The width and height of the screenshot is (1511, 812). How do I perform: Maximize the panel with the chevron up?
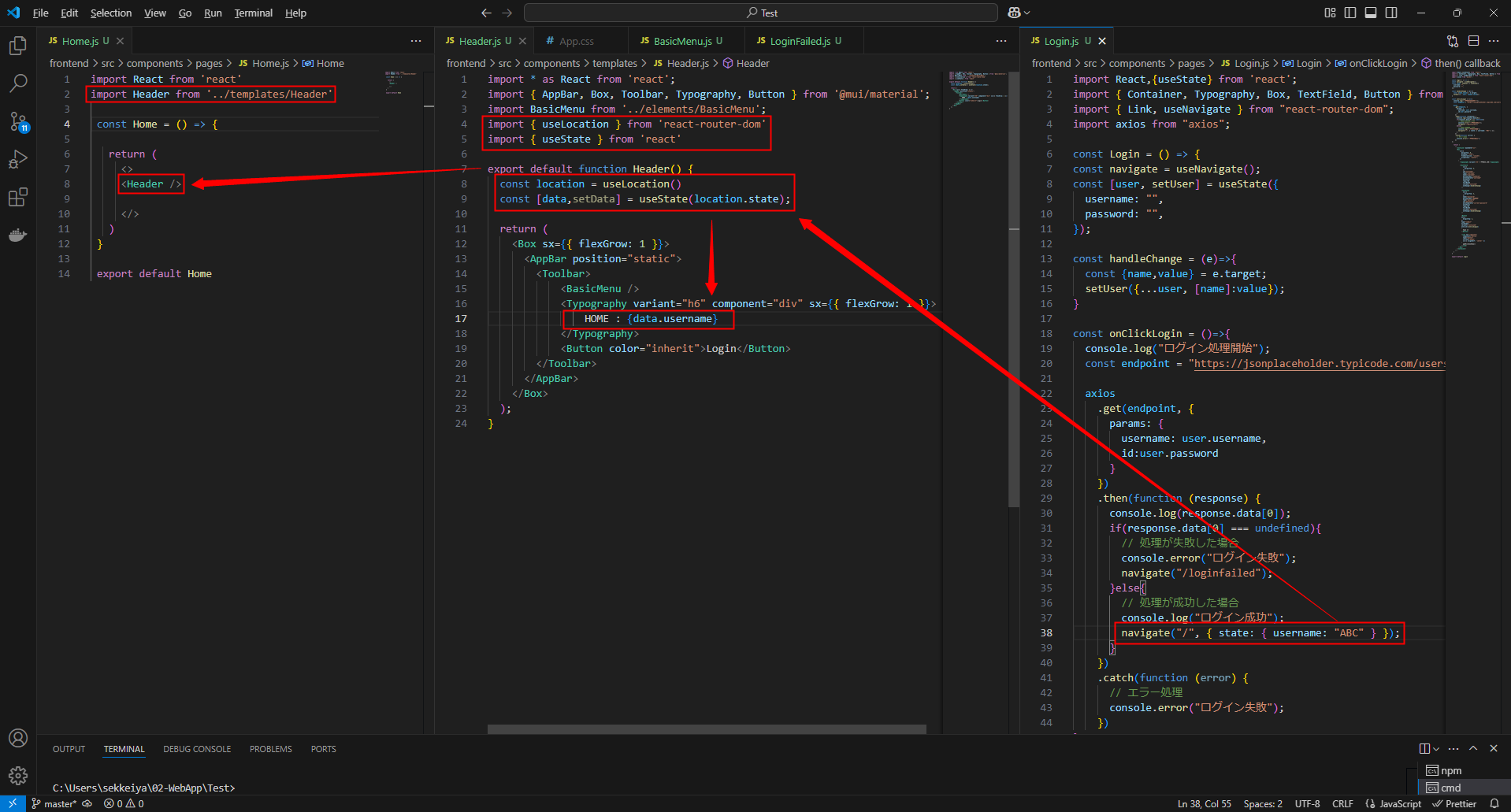pyautogui.click(x=1473, y=748)
